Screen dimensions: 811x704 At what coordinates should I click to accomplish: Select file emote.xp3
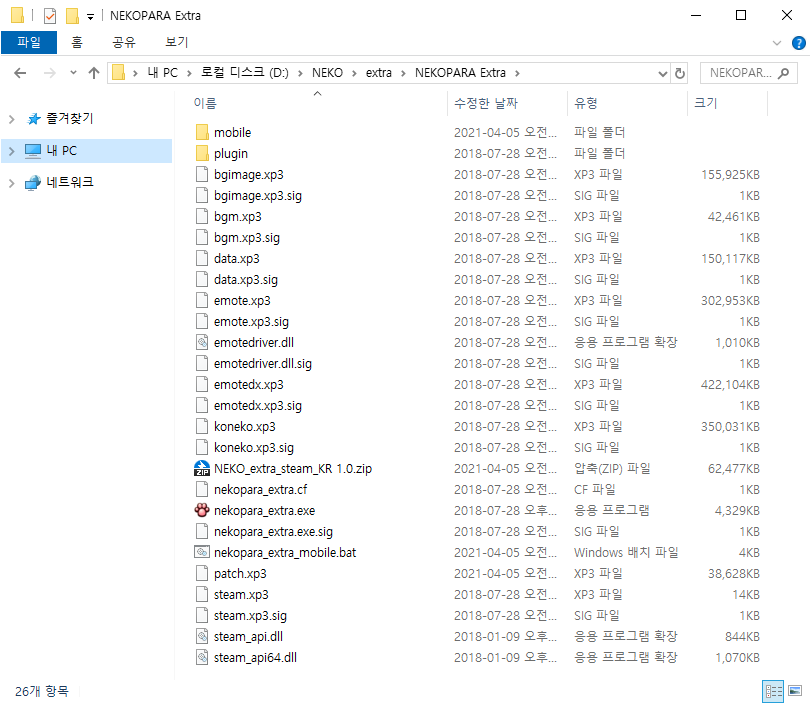tap(242, 301)
